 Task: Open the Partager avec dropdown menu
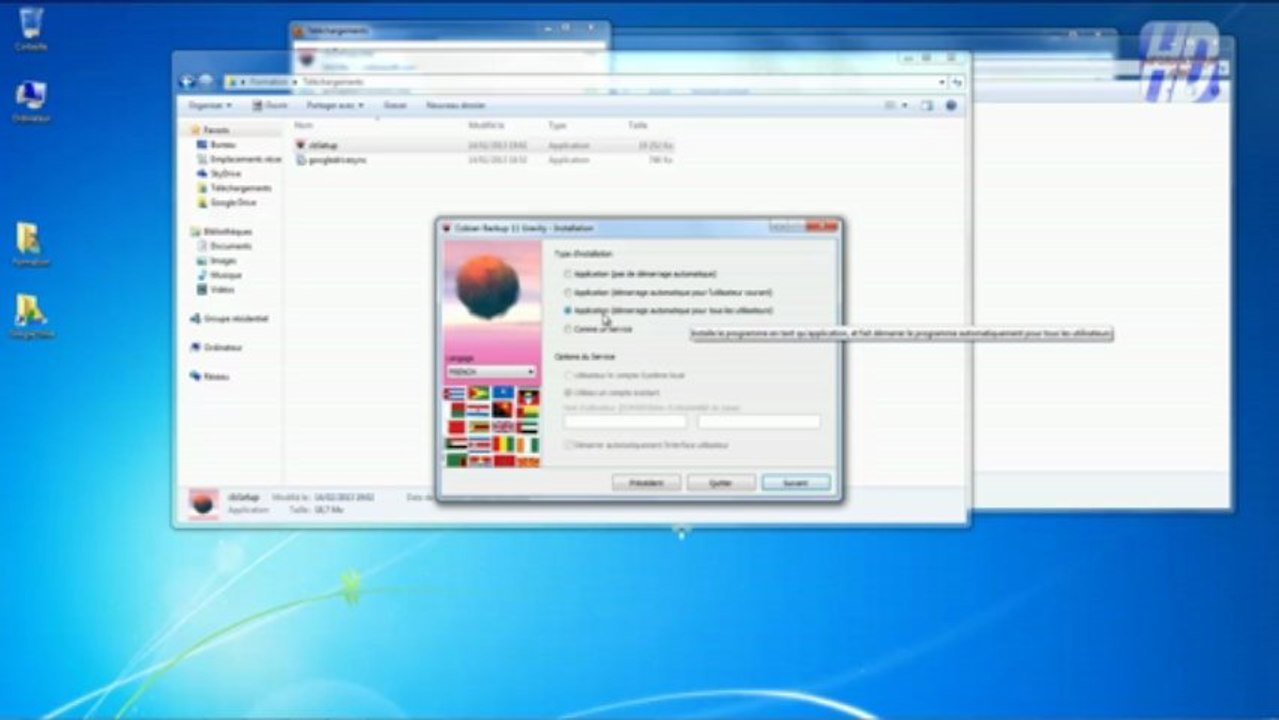(x=335, y=105)
